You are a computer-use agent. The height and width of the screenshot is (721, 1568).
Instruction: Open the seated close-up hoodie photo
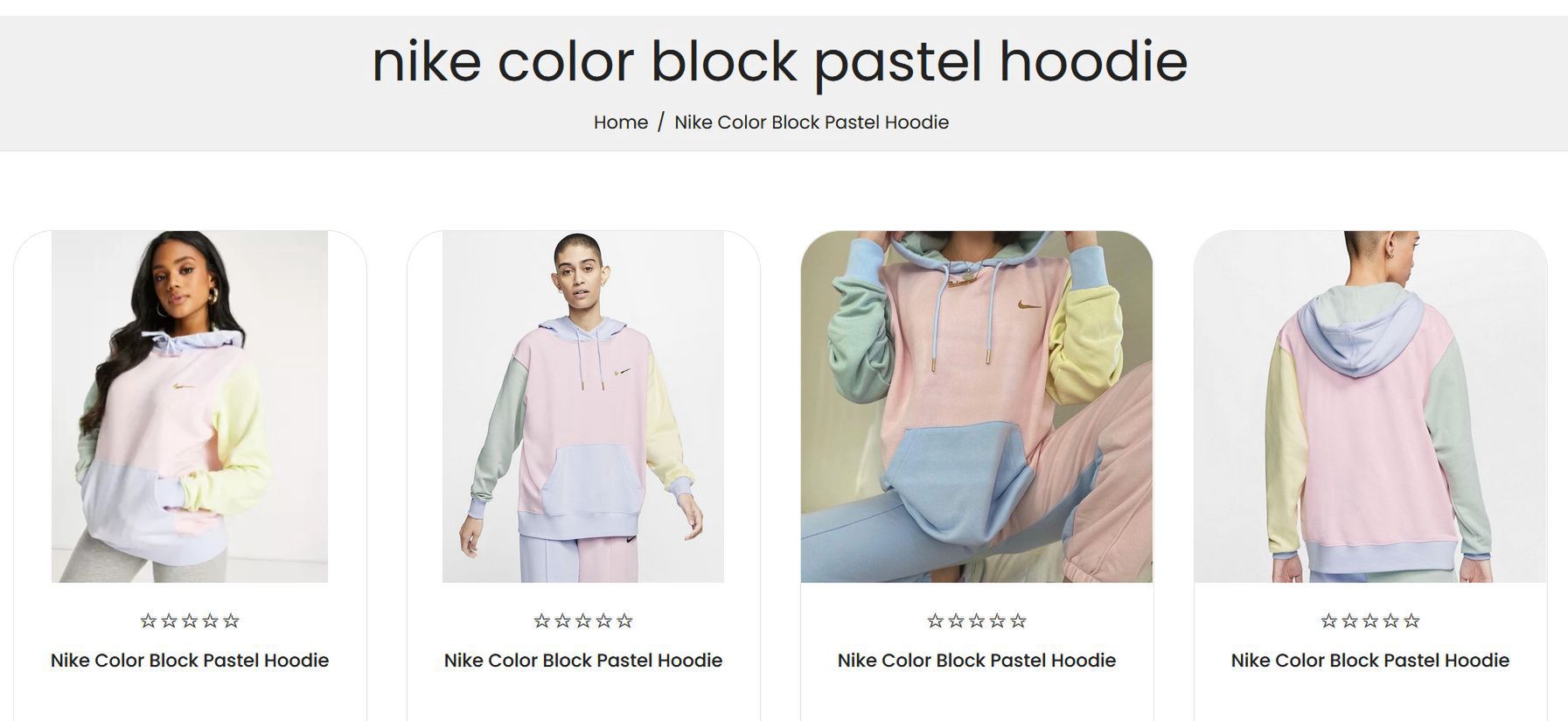click(x=977, y=407)
